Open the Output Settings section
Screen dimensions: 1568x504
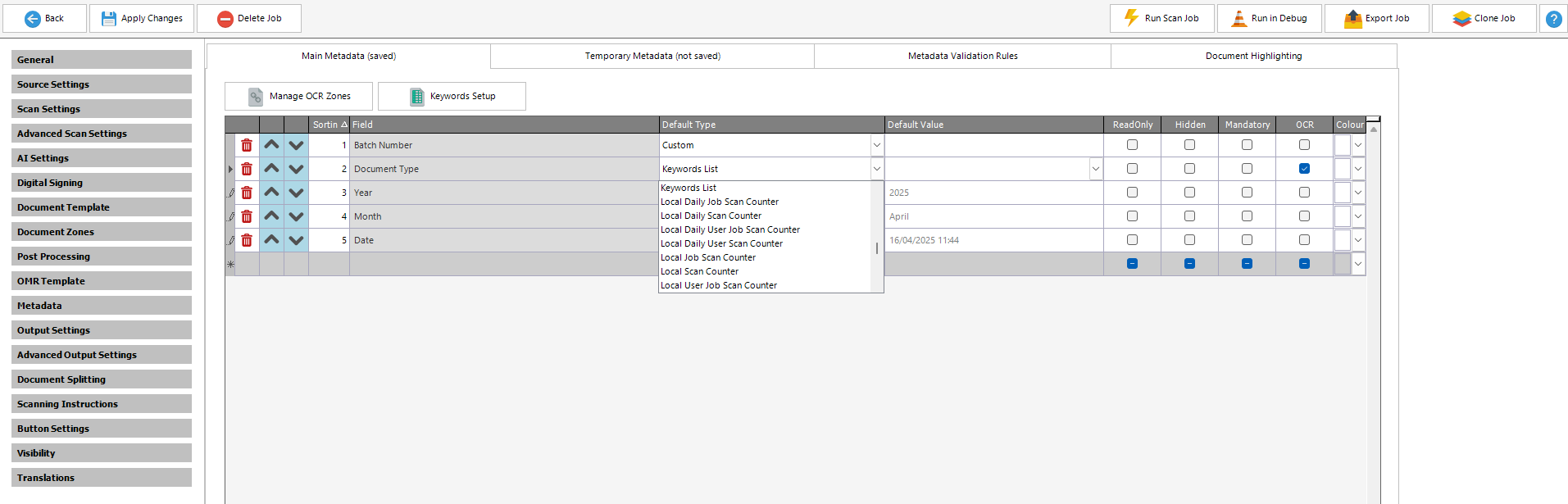102,330
